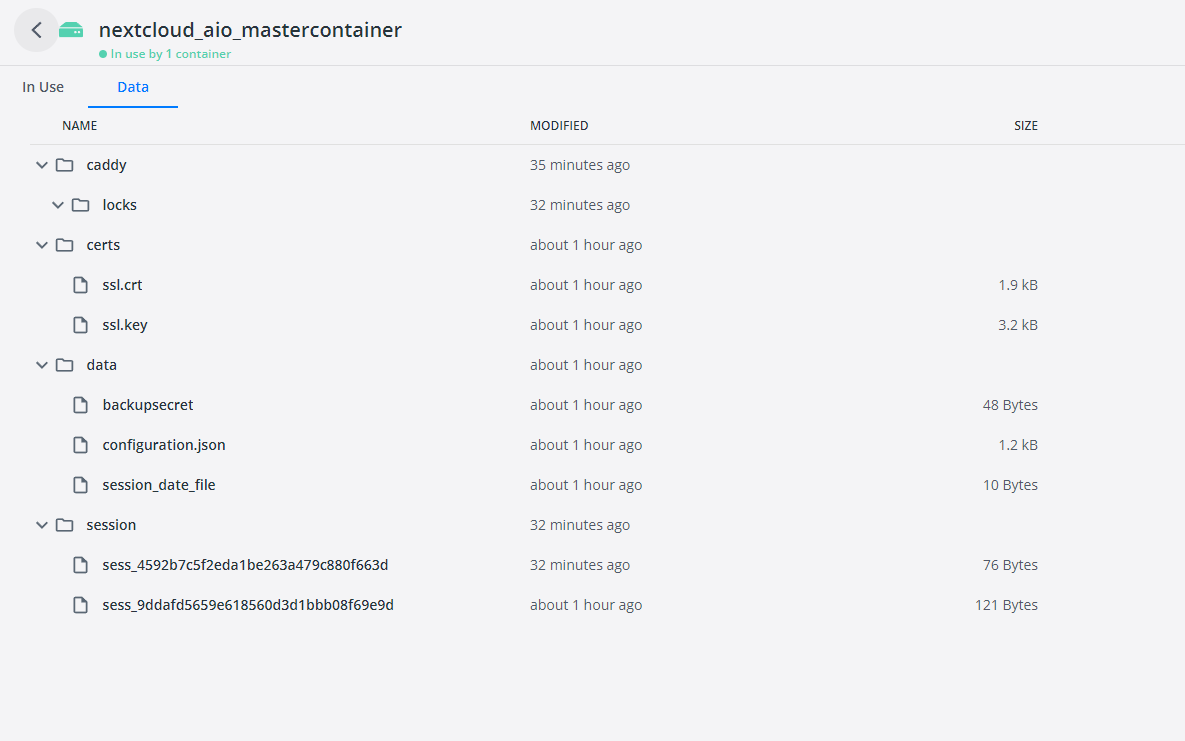This screenshot has width=1185, height=741.
Task: Click the 1.2 kB size of configuration.json
Action: click(1018, 445)
